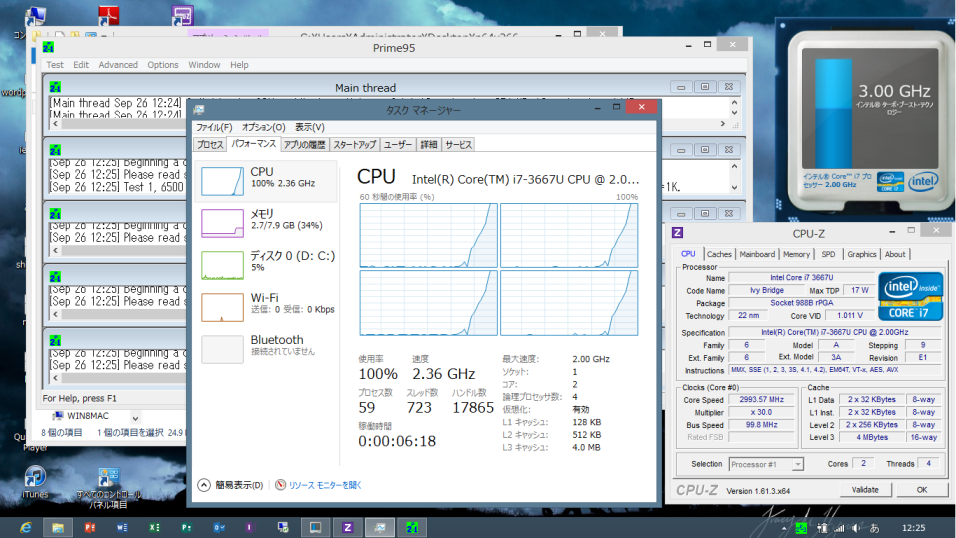This screenshot has width=956, height=538.
Task: Open the Selection Processor #1 dropdown in CPU-Z
Action: click(797, 464)
